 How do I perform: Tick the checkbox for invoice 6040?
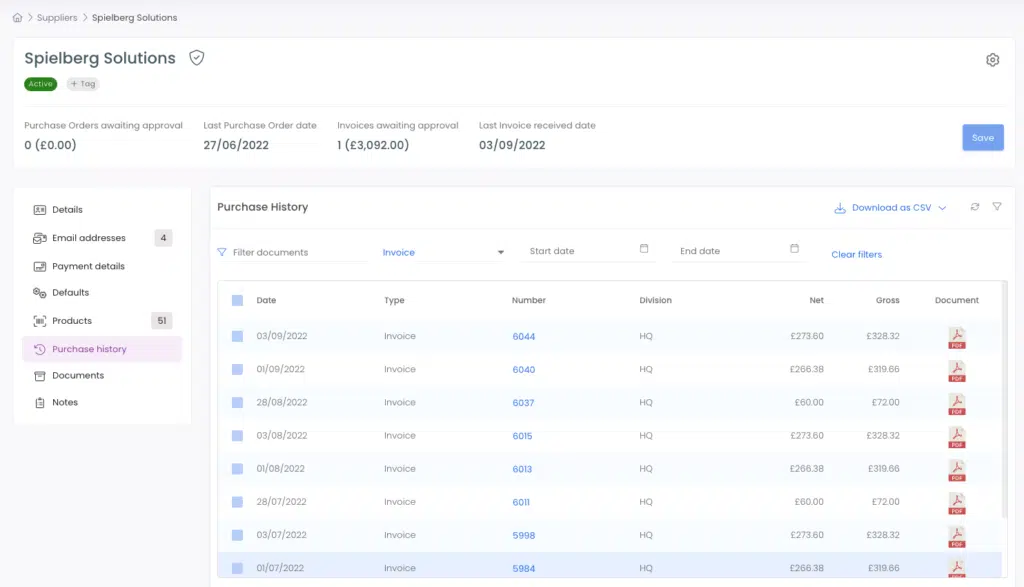[x=237, y=370]
